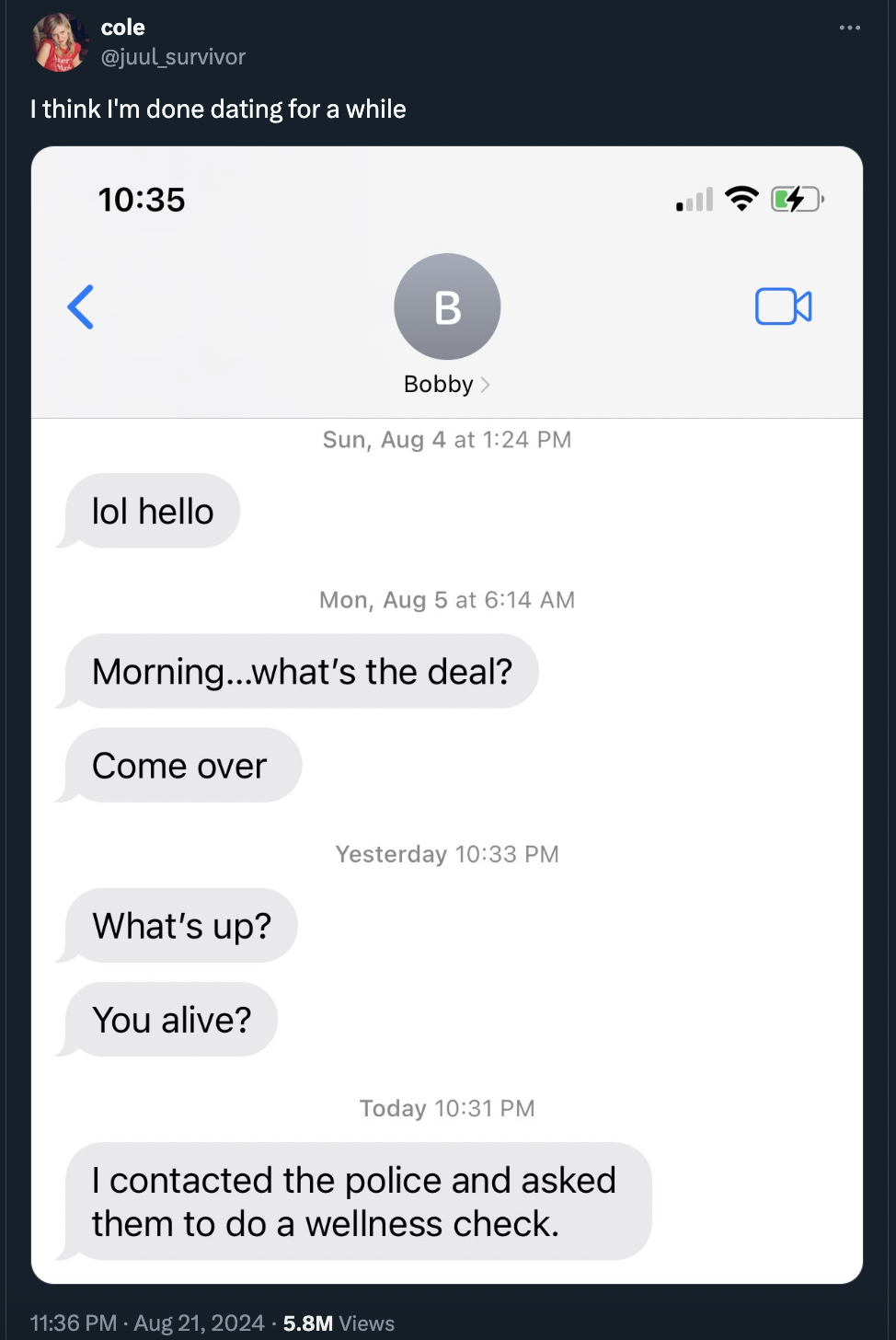896x1340 pixels.
Task: Open the @juul_survivor handle link
Action: click(173, 57)
